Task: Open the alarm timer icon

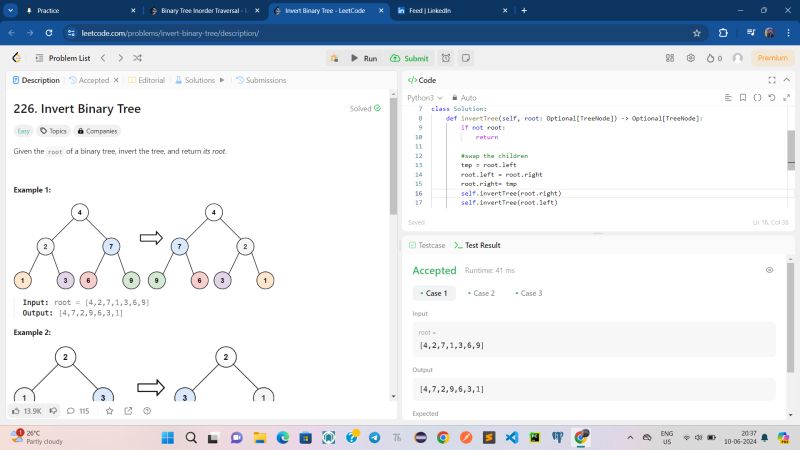Action: 446,58
